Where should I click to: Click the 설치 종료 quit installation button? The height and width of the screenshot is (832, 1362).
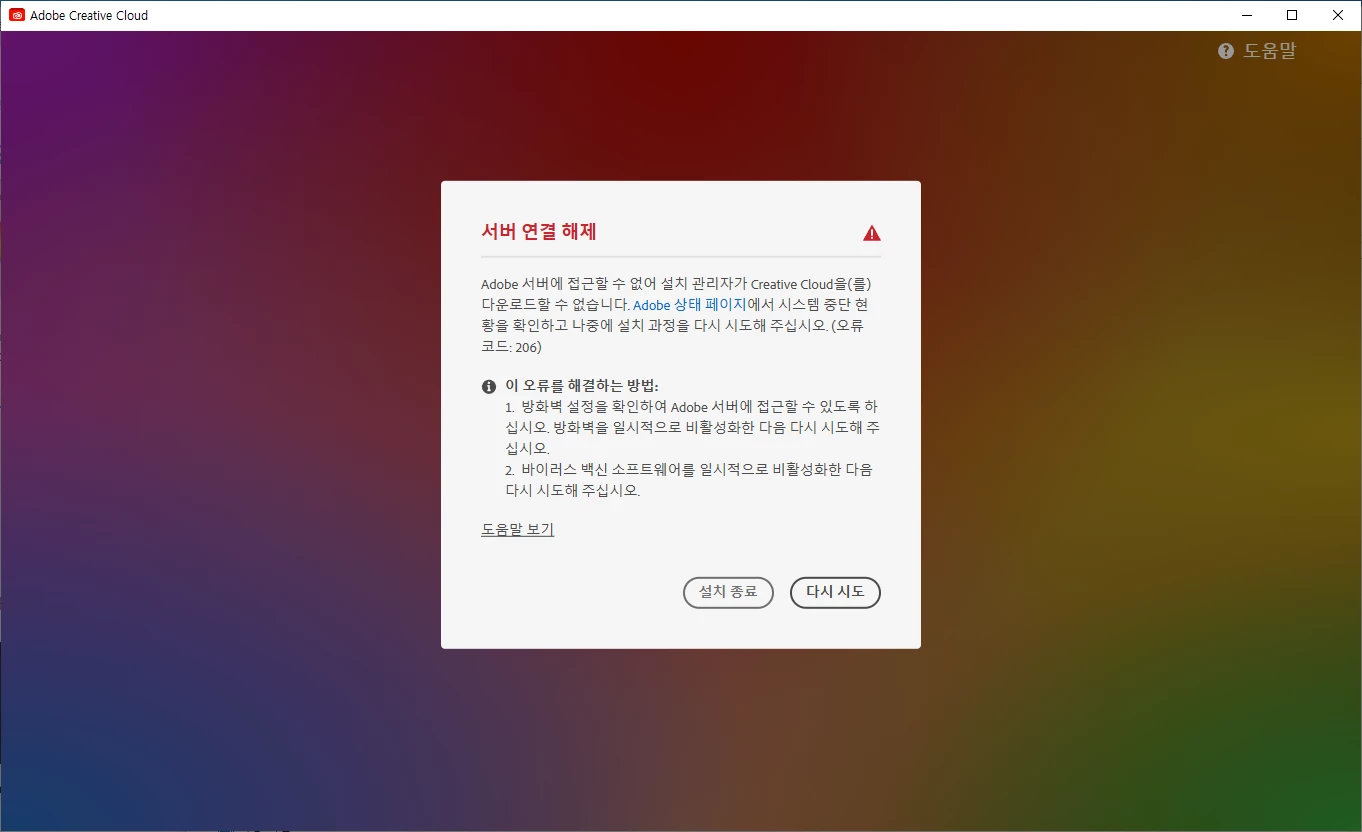728,592
